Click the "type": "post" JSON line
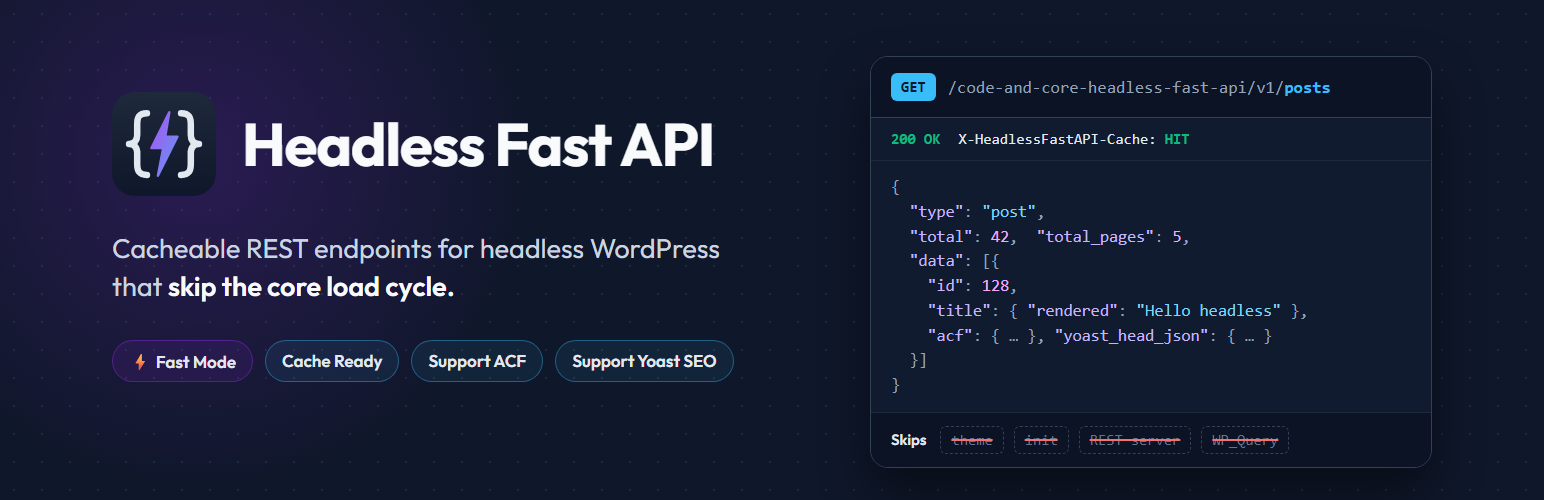Screen dimensions: 1544x500 point(977,212)
